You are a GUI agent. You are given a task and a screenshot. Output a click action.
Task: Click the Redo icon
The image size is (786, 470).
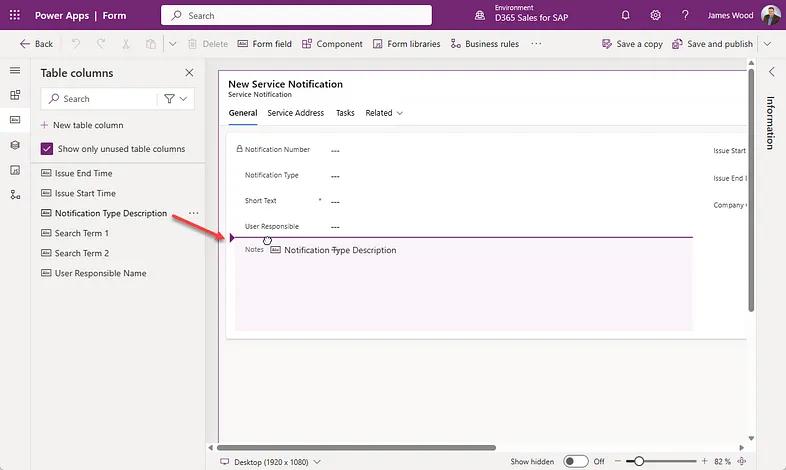[101, 44]
